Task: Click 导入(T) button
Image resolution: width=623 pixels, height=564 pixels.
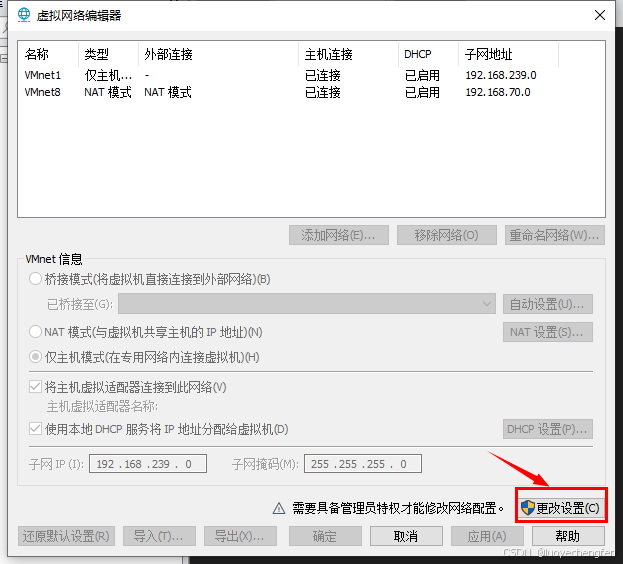Action: point(159,536)
